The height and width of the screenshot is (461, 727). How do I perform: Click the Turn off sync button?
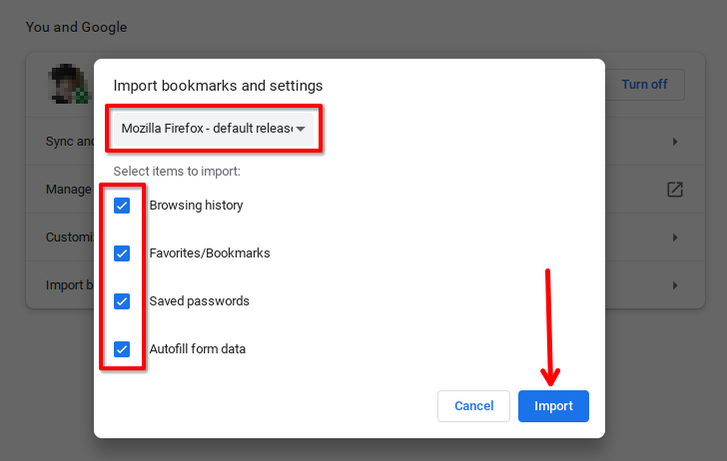[644, 84]
